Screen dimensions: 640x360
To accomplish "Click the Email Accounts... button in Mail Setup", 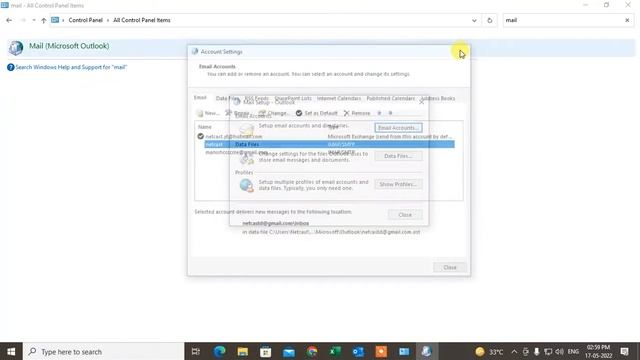I will point(398,128).
